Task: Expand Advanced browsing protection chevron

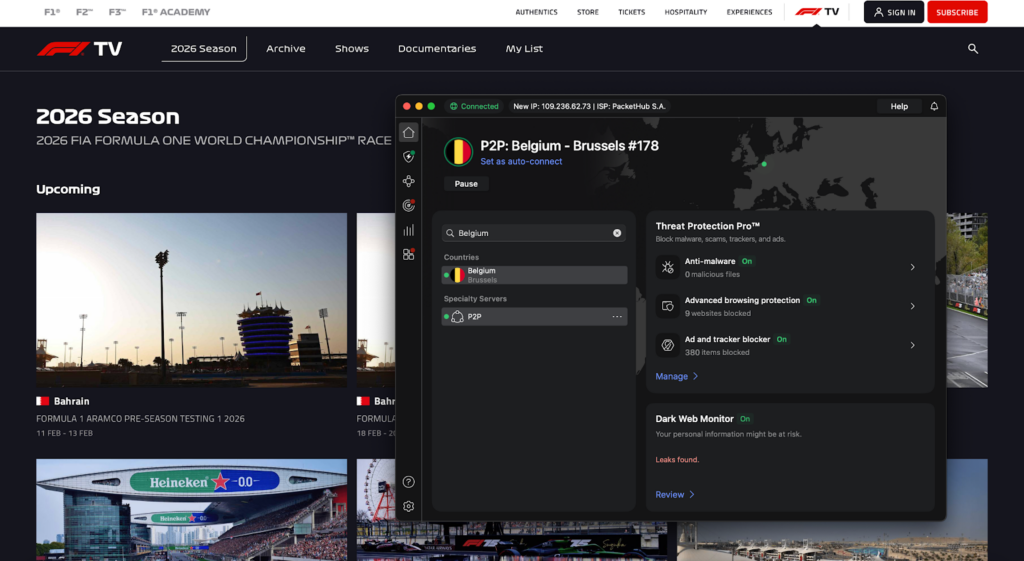Action: (x=912, y=306)
